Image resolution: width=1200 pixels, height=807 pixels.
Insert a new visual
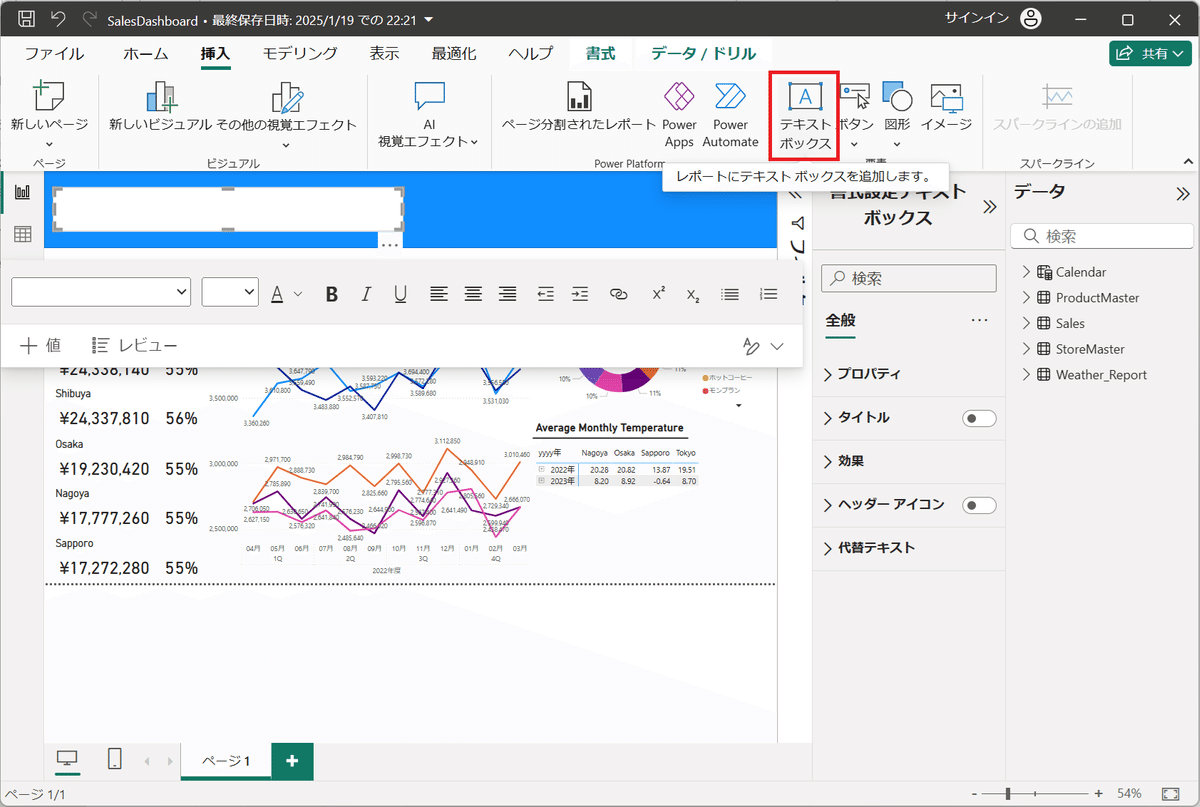160,108
